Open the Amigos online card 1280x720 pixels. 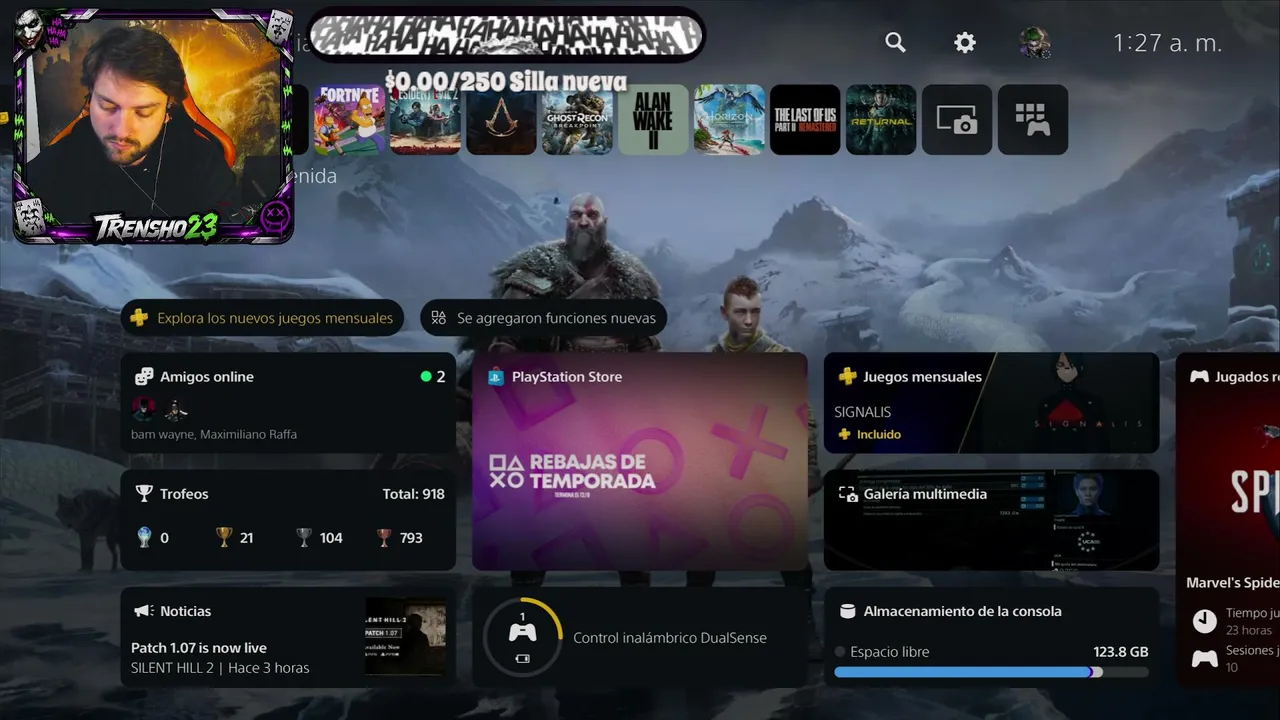(x=288, y=403)
